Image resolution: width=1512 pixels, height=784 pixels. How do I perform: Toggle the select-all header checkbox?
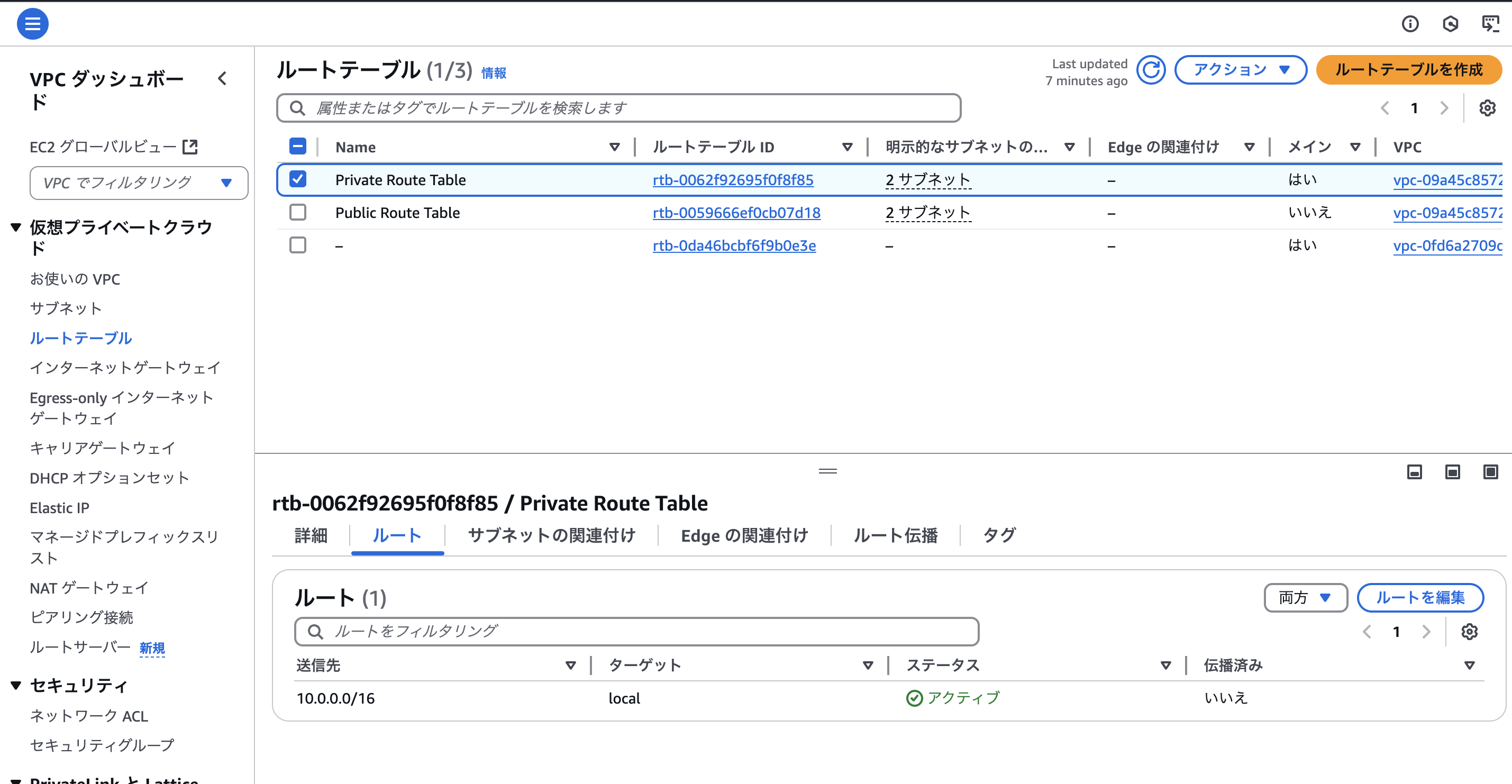click(298, 147)
